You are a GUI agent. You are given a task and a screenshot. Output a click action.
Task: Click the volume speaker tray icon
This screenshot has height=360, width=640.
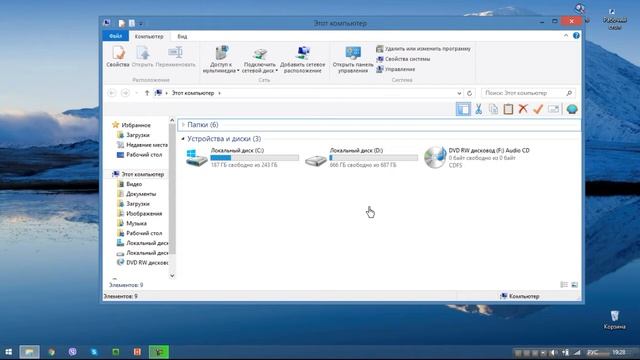[553, 352]
